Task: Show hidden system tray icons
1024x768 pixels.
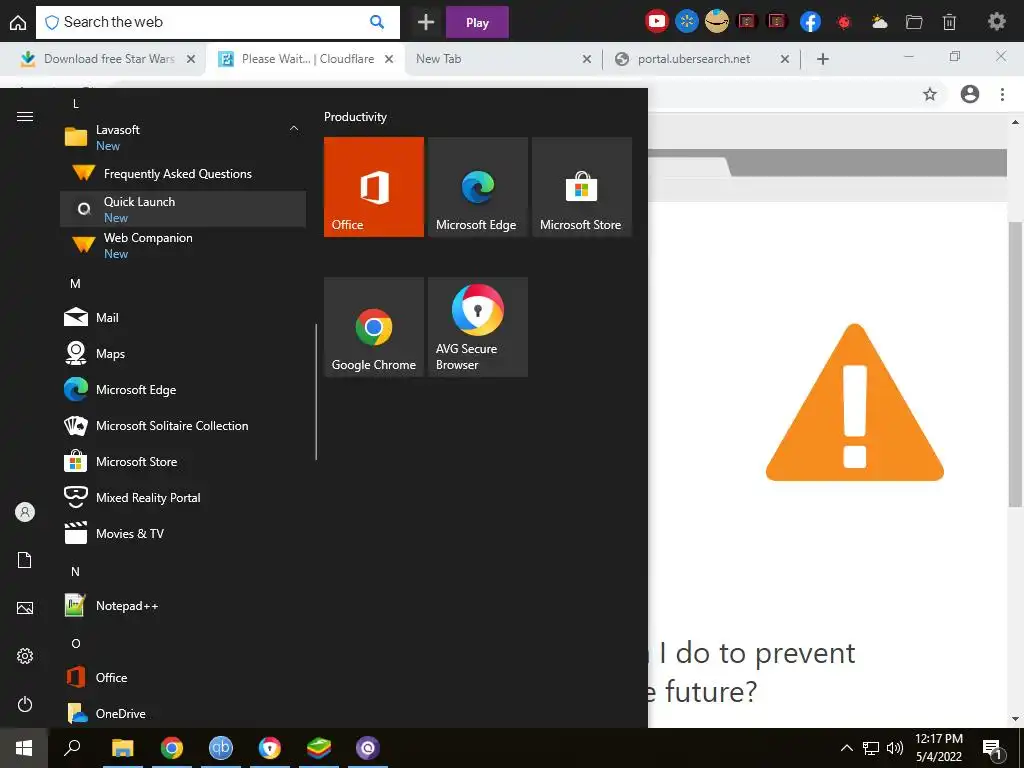Action: coord(846,748)
